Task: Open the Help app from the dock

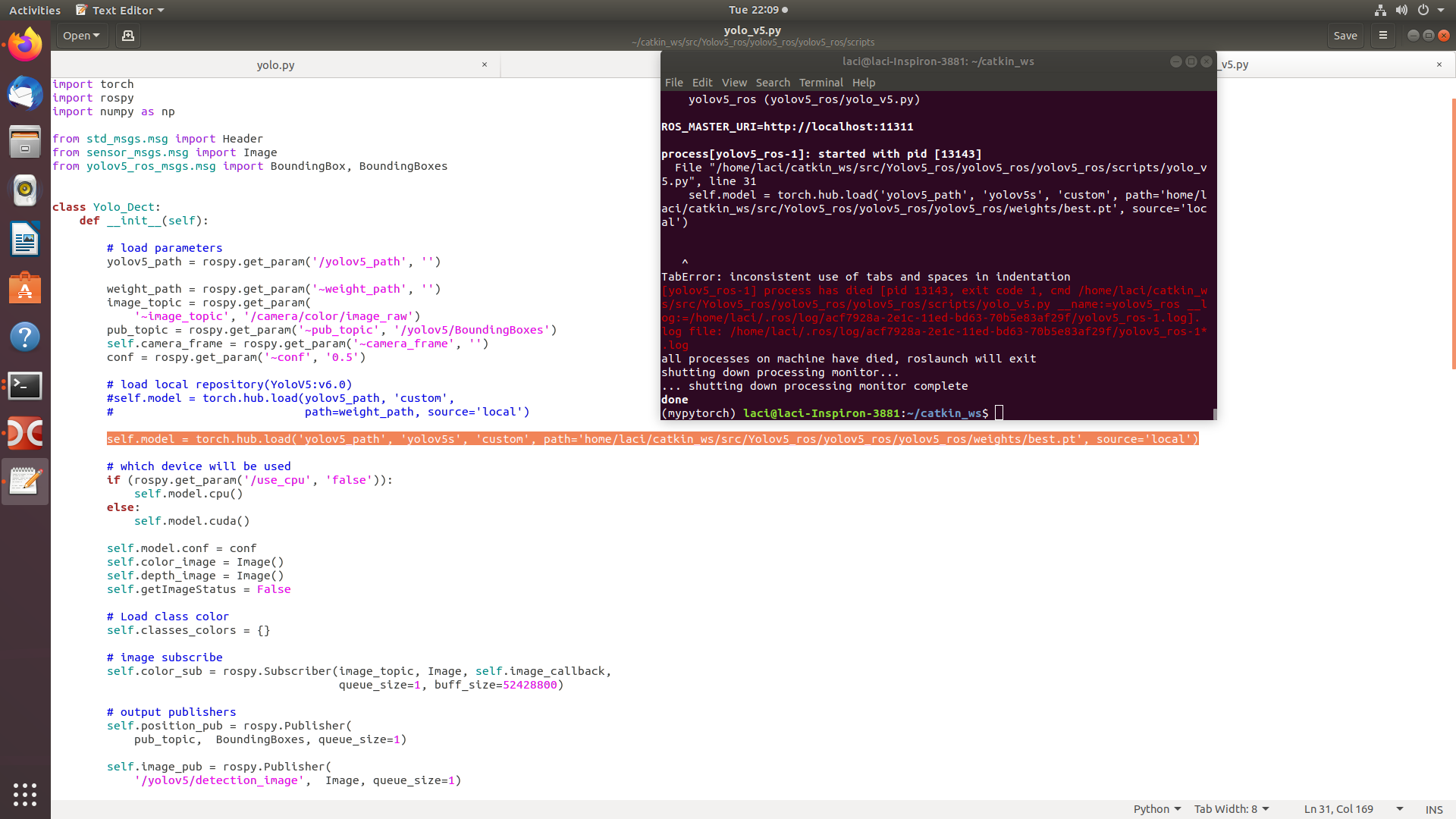Action: click(x=25, y=337)
